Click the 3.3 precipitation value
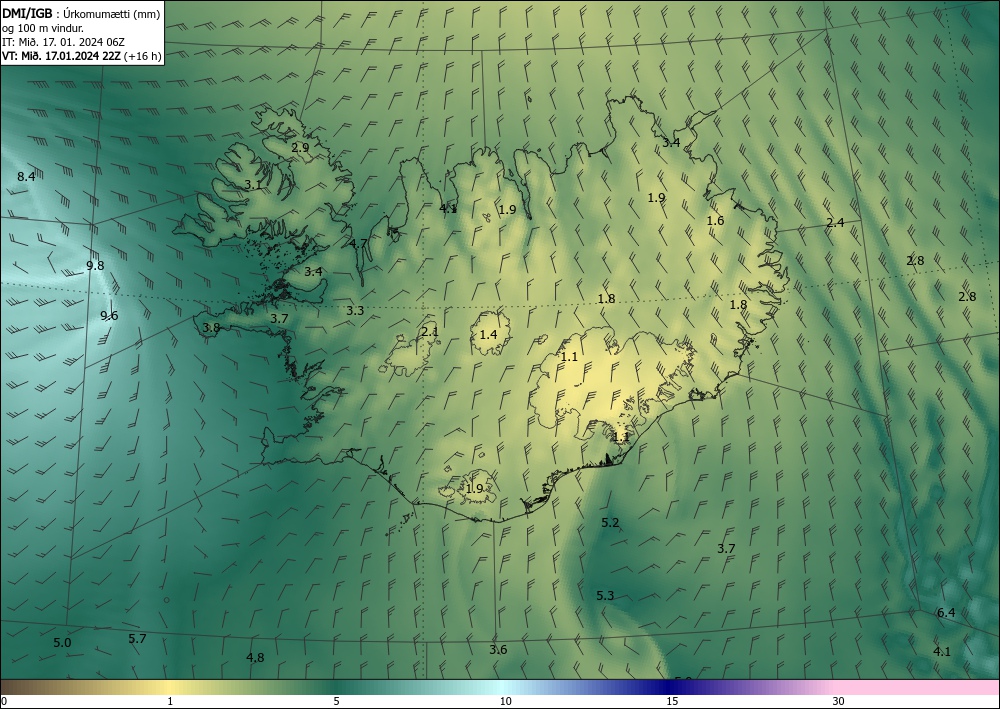The image size is (1000, 709). pos(355,311)
